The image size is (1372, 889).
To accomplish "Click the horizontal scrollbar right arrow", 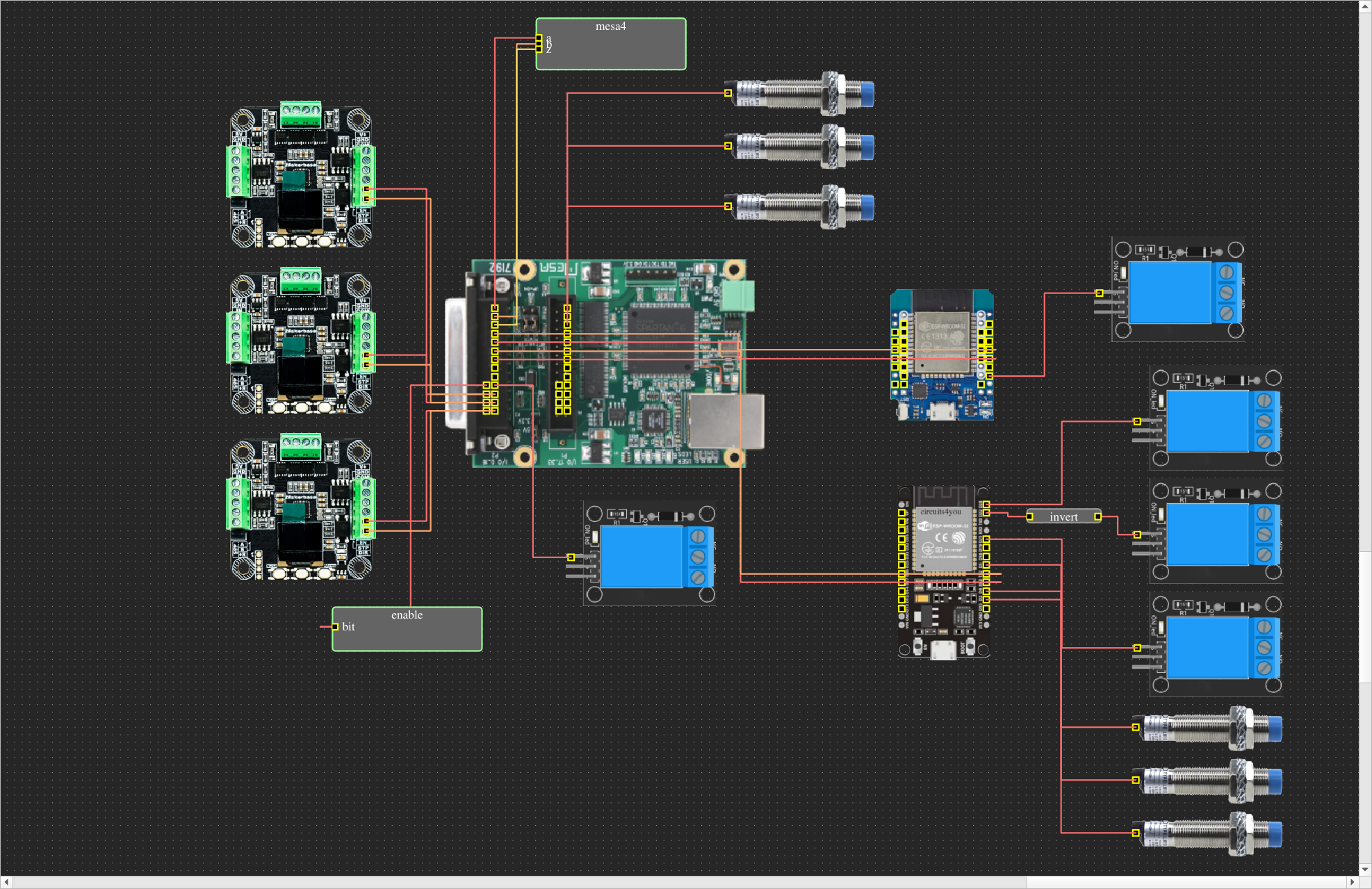I will 1352,882.
